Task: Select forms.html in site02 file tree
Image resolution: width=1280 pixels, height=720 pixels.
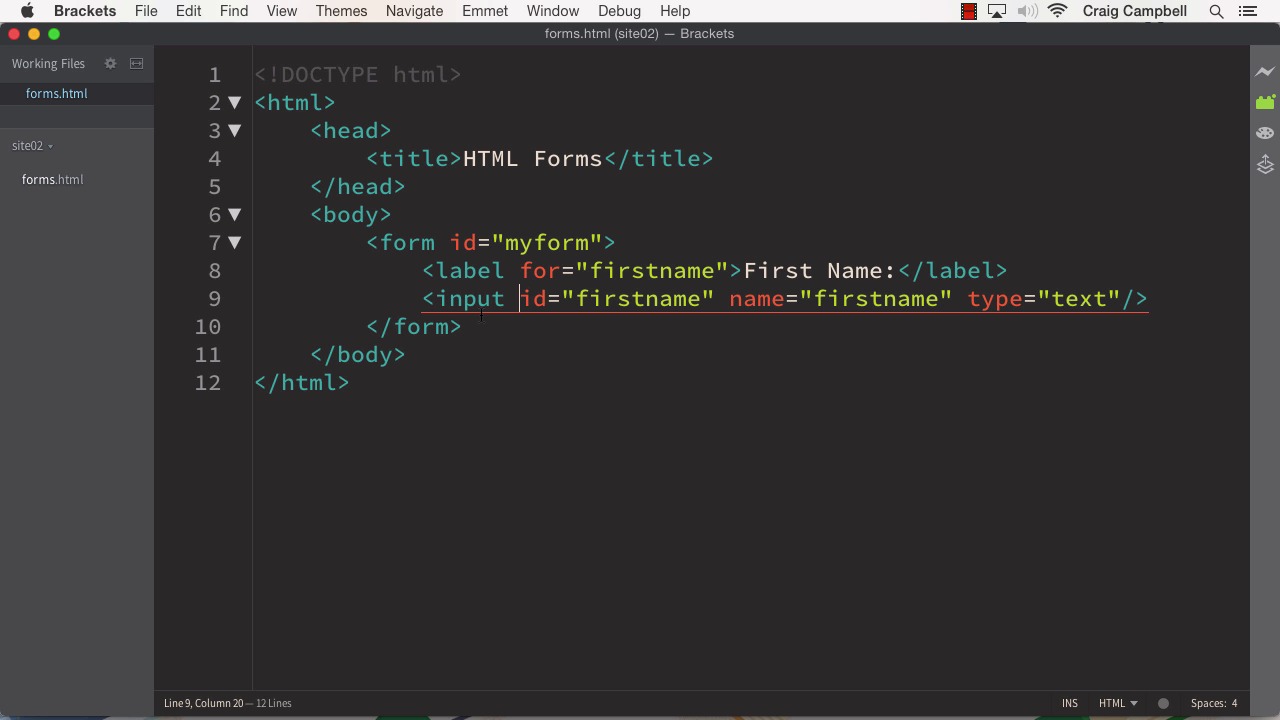Action: [x=52, y=180]
